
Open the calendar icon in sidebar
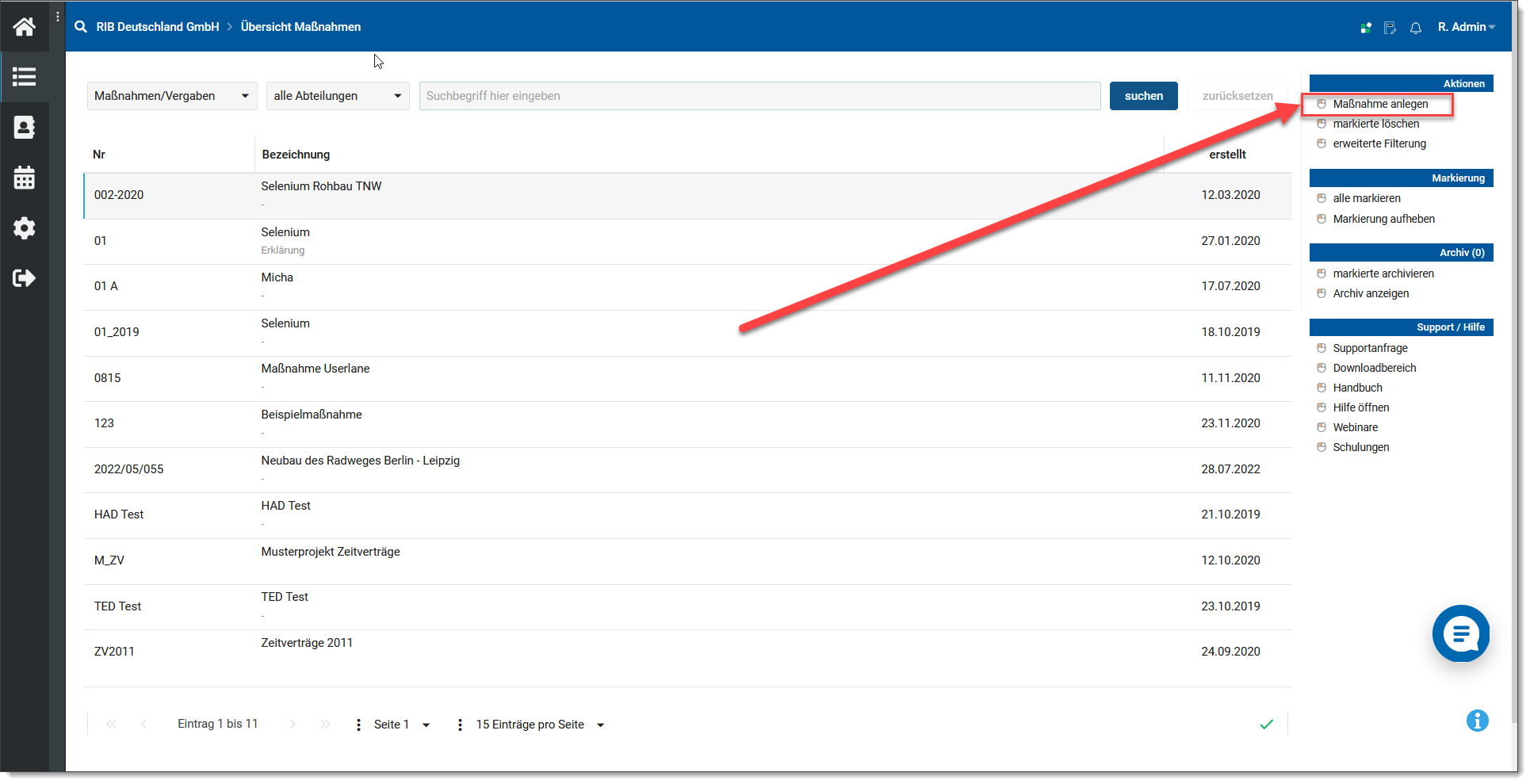tap(24, 178)
